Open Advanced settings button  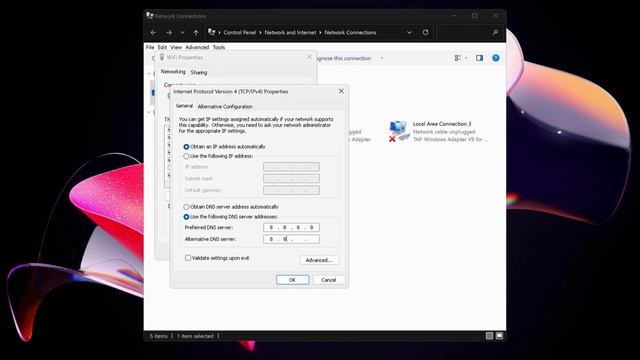(x=319, y=260)
